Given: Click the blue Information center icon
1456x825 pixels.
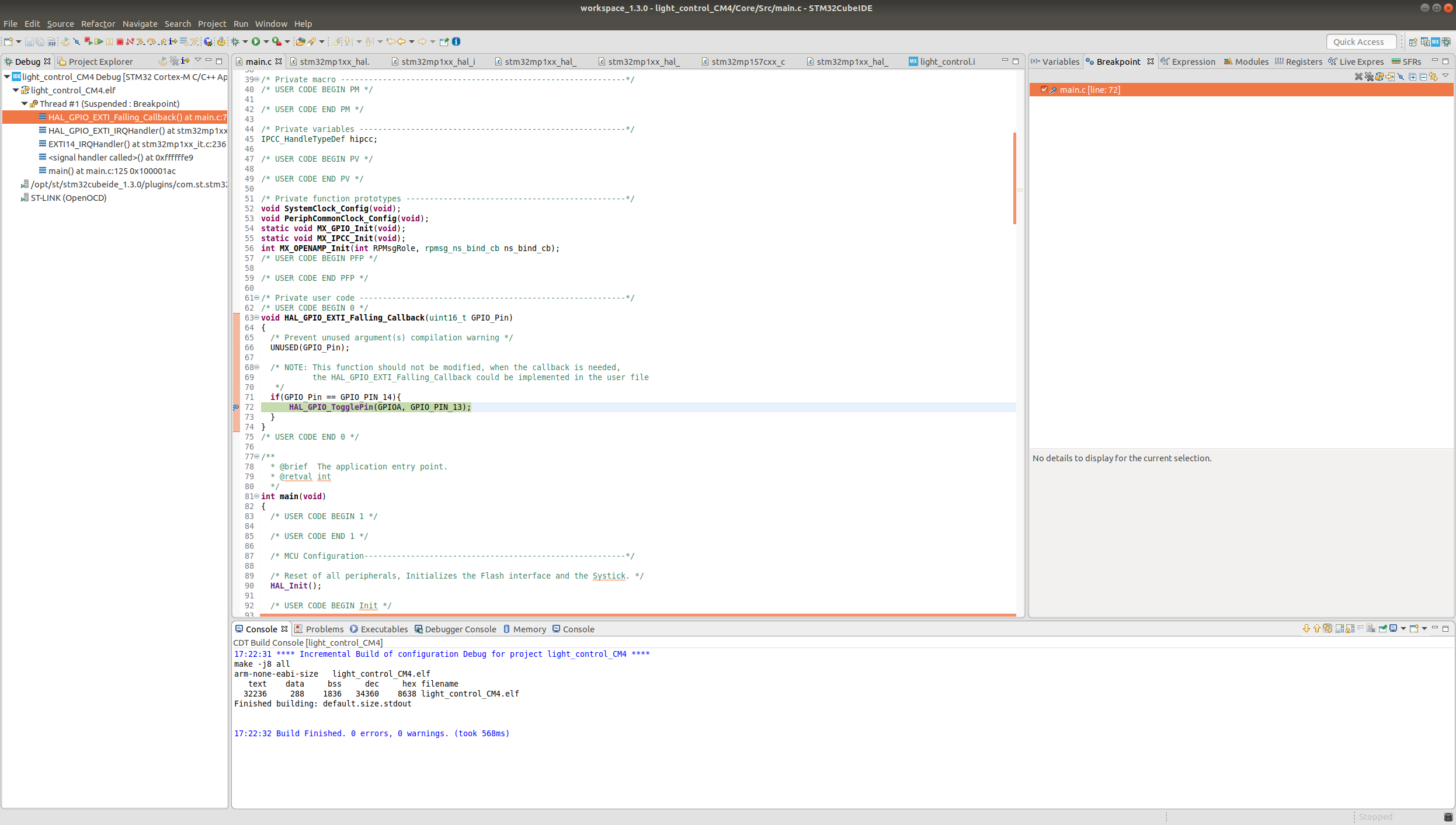Looking at the screenshot, I should pos(456,41).
